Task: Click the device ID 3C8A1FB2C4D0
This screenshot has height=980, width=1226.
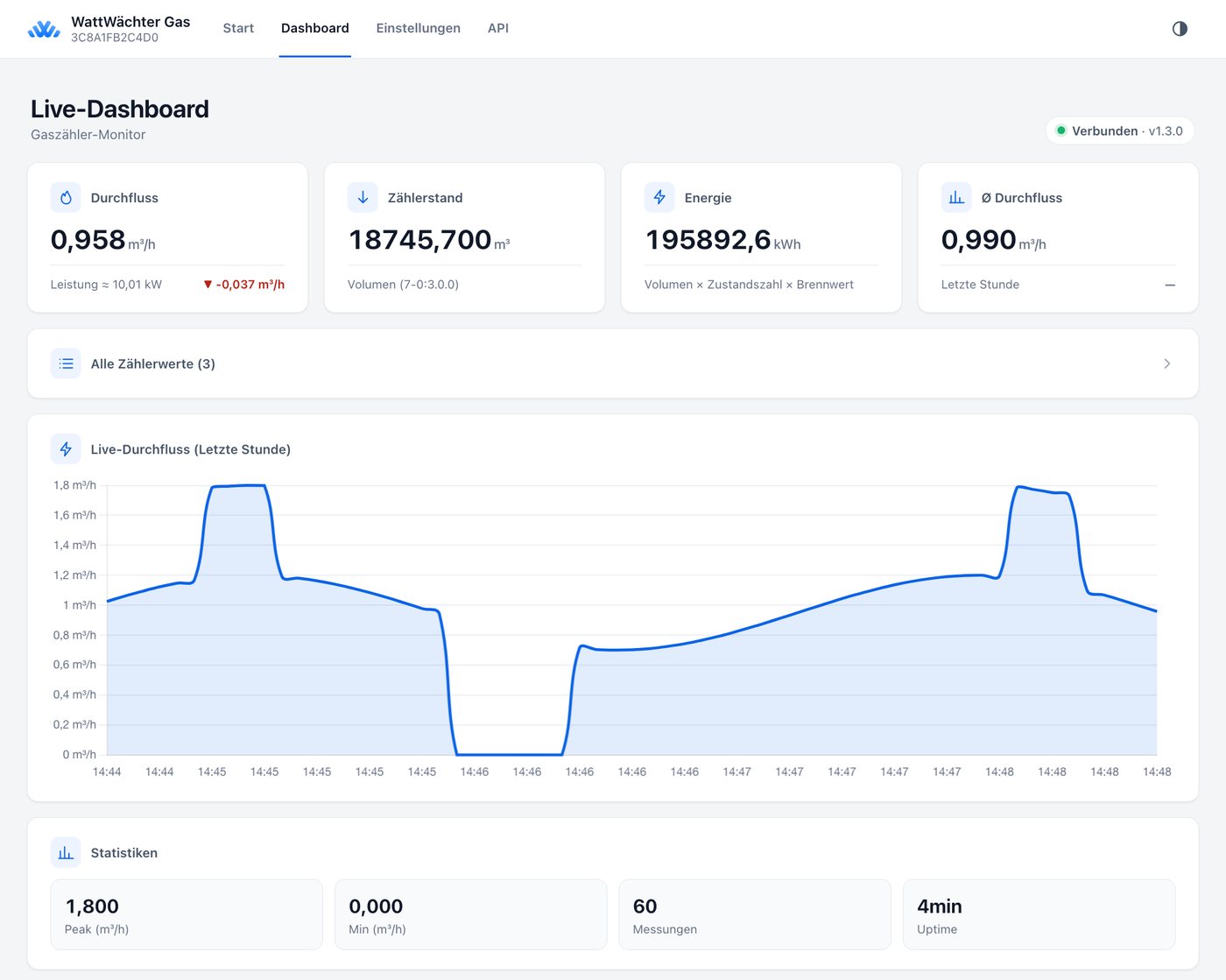Action: [115, 38]
